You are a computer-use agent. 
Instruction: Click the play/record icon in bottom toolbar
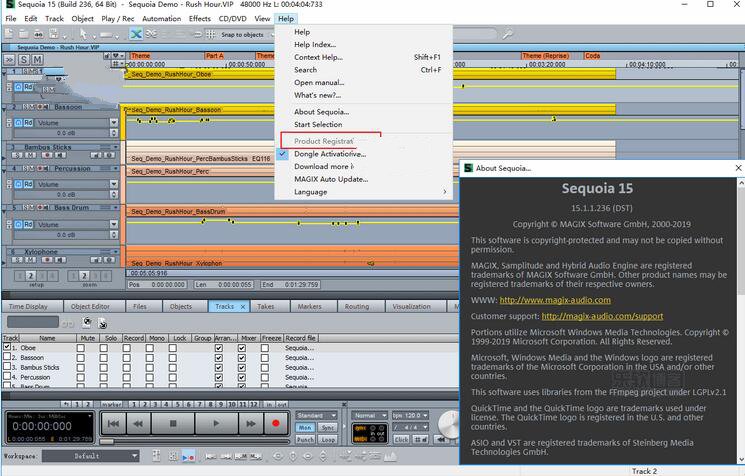point(189,457)
